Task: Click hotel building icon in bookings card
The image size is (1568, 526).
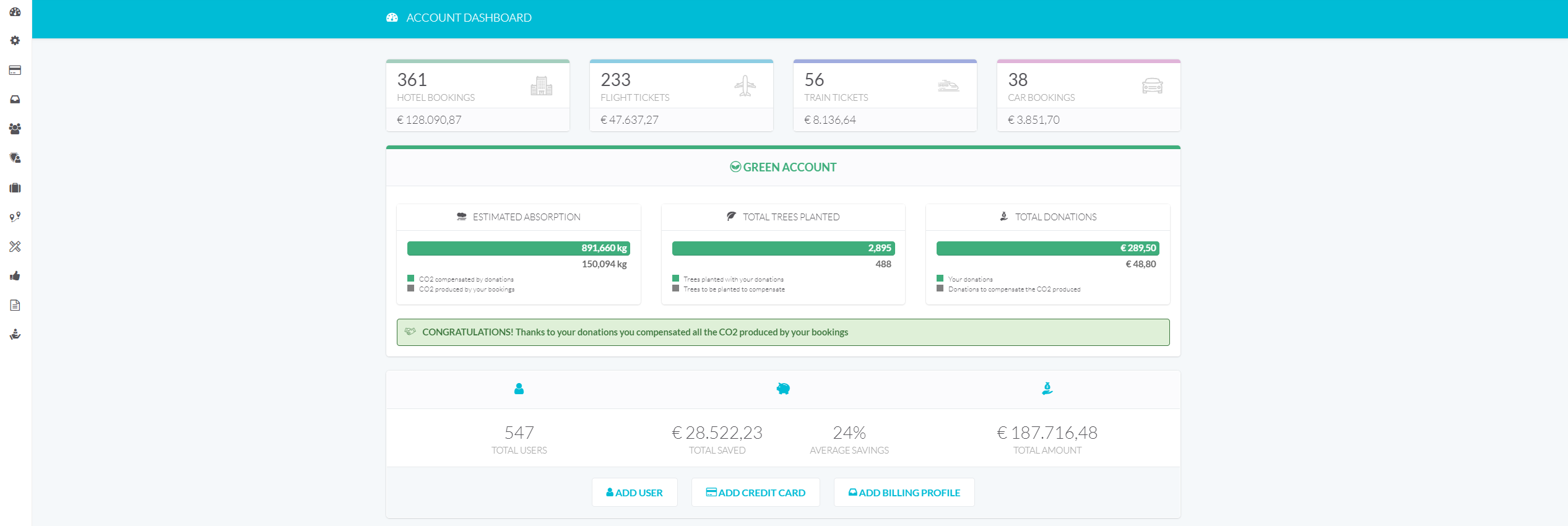Action: pos(541,86)
